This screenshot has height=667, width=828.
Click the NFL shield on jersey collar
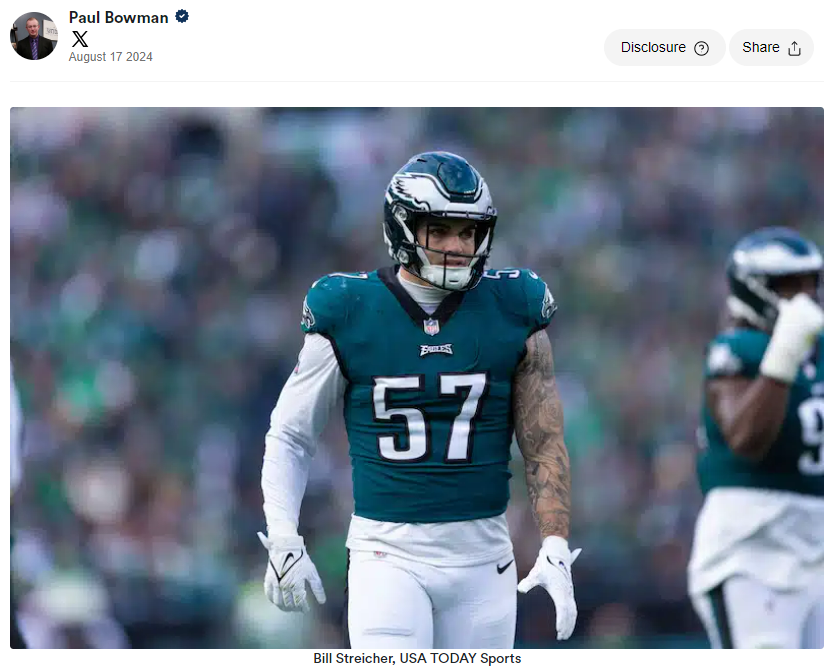431,326
